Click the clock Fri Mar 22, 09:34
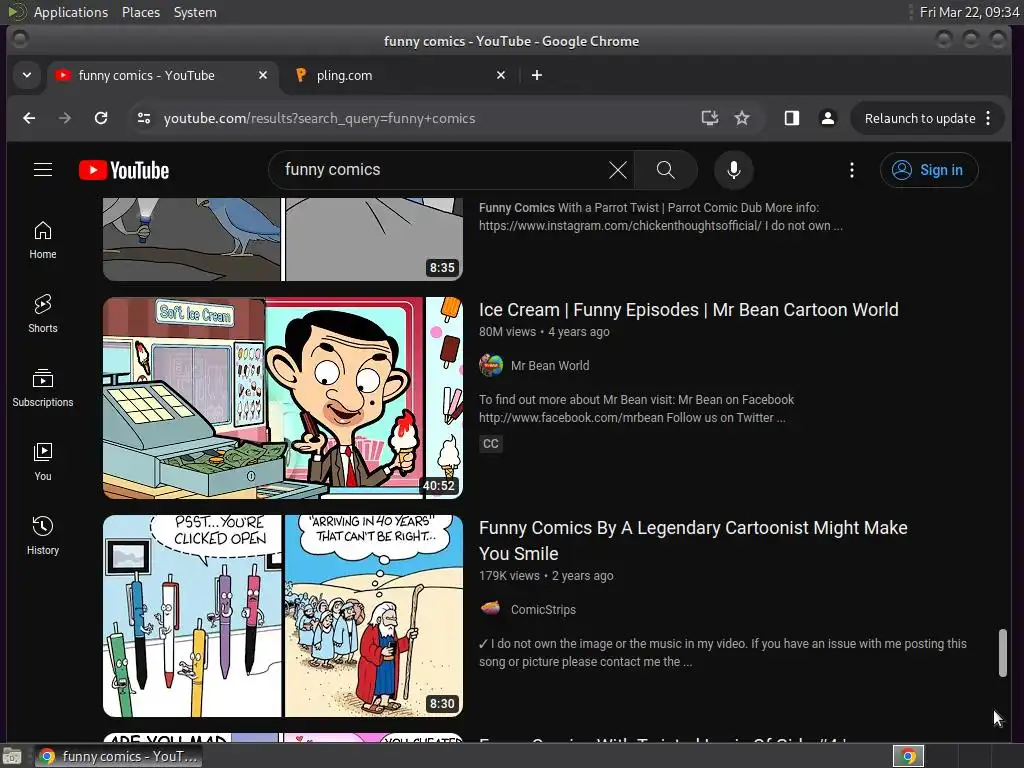 [968, 12]
